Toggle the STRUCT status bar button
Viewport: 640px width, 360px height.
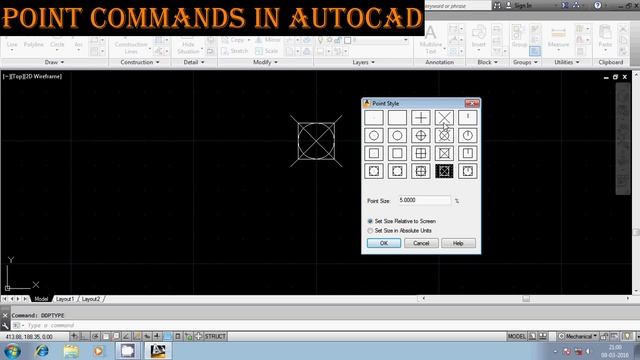[215, 336]
